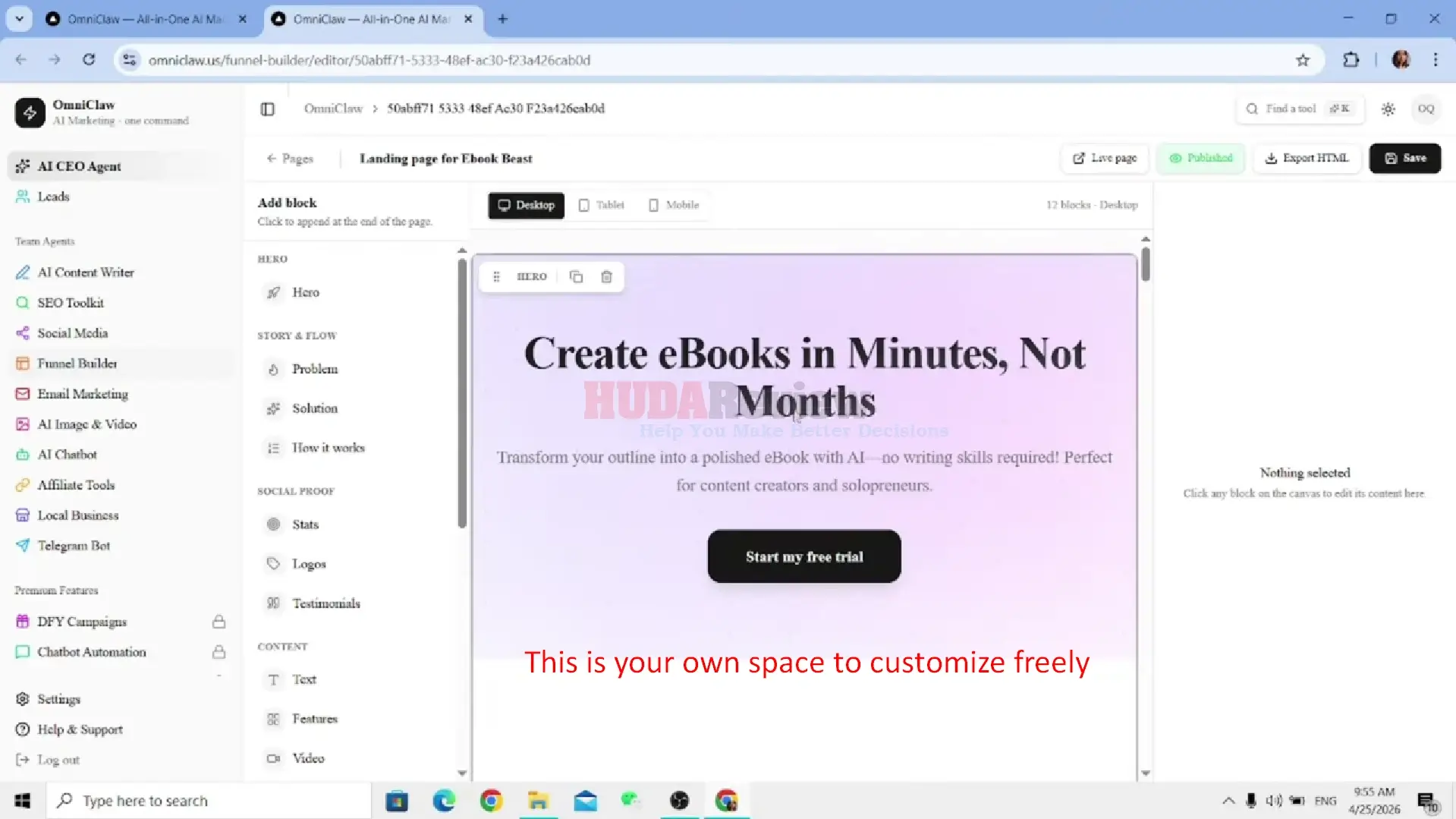Click the block list scrollbar
This screenshot has height=819, width=1456.
462,393
